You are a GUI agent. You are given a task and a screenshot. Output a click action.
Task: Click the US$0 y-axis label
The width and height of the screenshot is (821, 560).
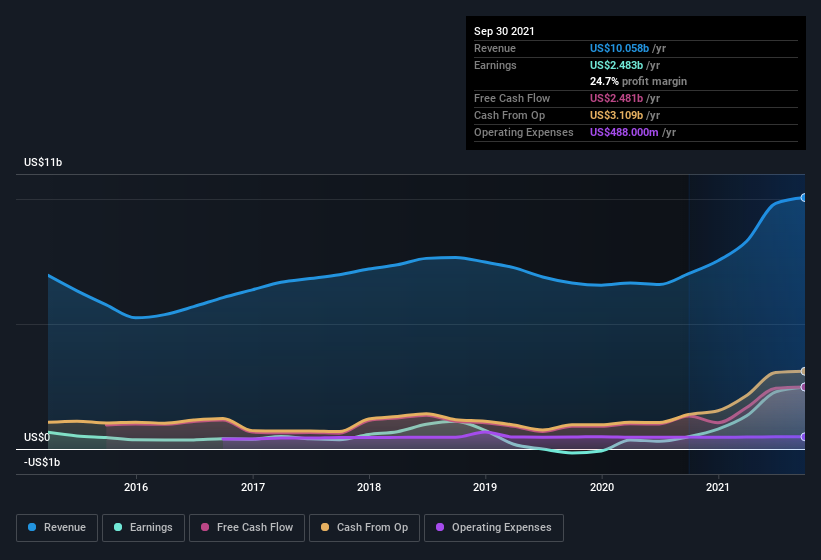click(x=37, y=438)
